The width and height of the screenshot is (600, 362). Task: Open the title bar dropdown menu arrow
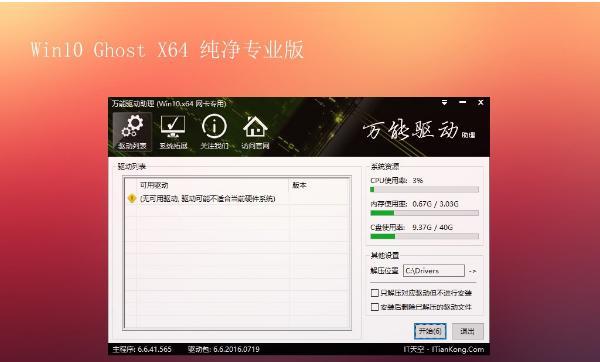click(444, 103)
